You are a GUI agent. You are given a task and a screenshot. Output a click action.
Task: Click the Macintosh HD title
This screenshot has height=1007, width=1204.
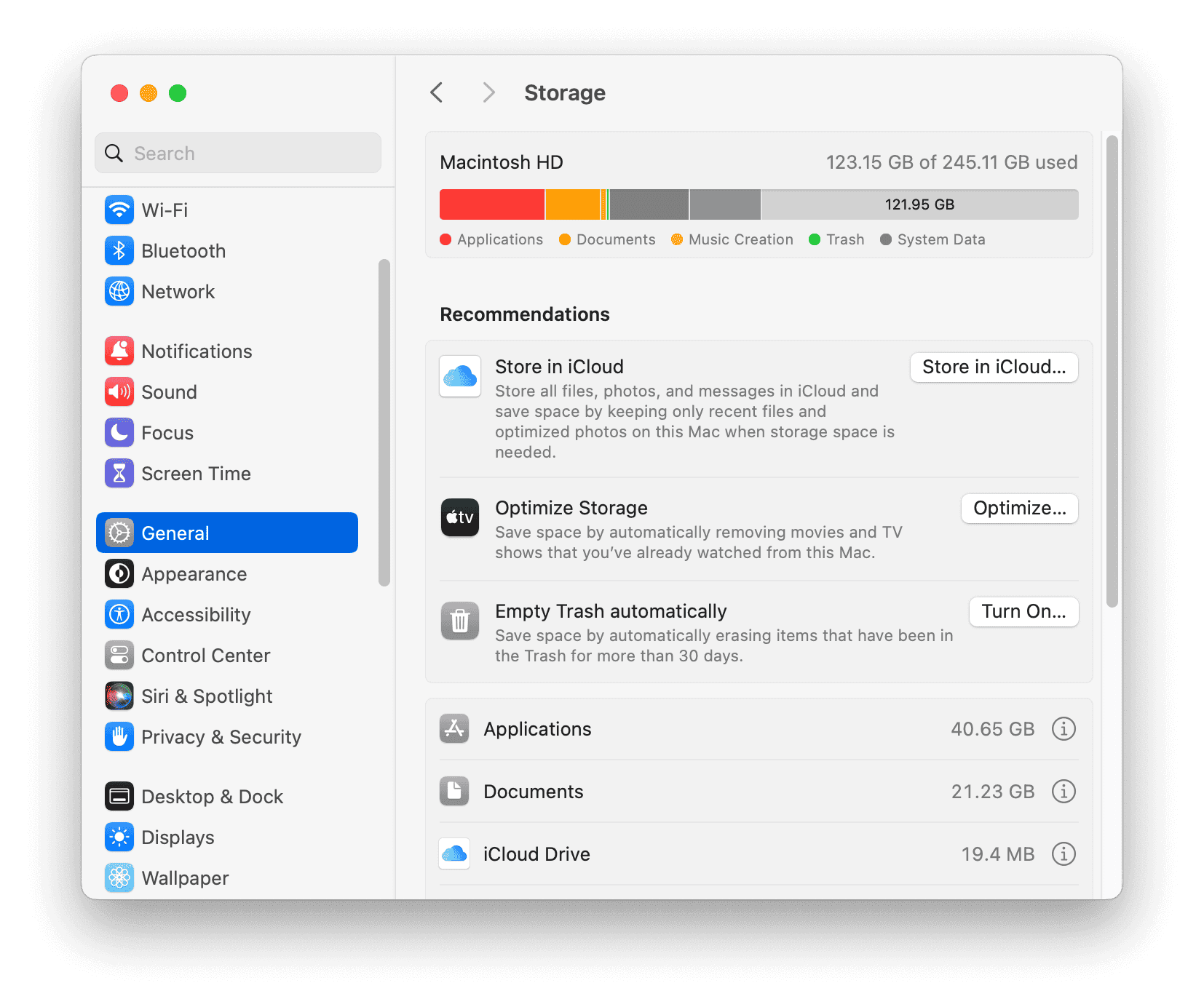tap(502, 162)
